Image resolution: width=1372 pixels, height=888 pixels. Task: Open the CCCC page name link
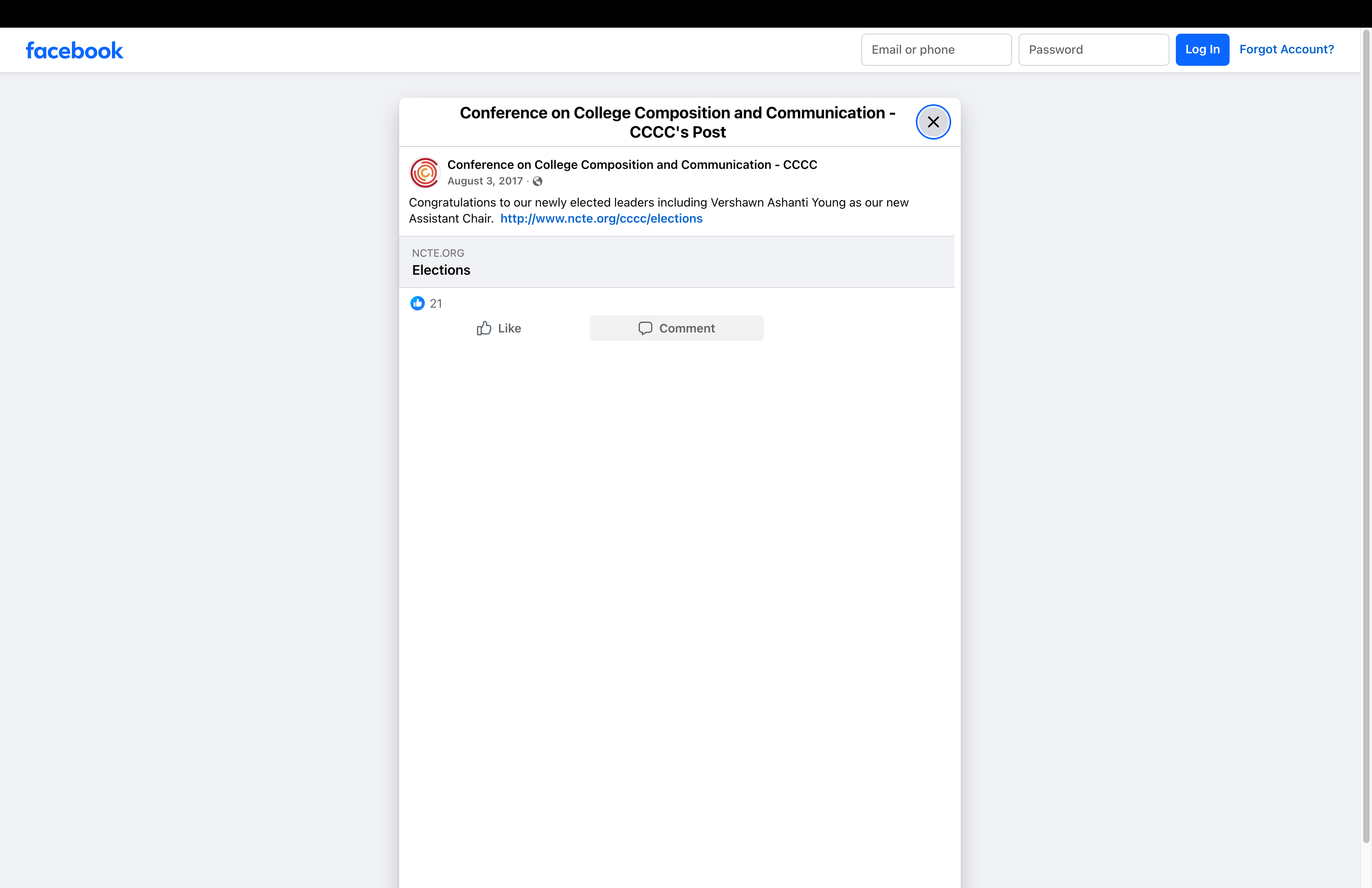[x=632, y=165]
